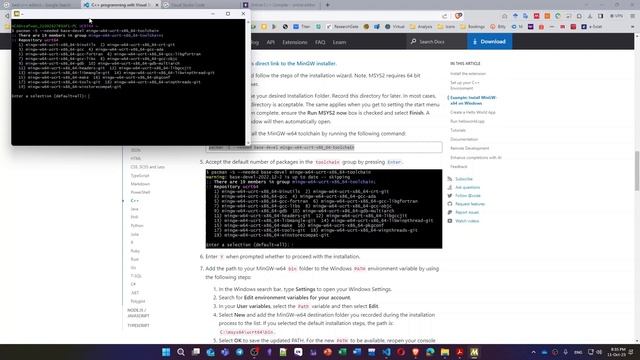640x360 pixels.
Task: Open Subscribe link in article sidebar
Action: [x=464, y=179]
